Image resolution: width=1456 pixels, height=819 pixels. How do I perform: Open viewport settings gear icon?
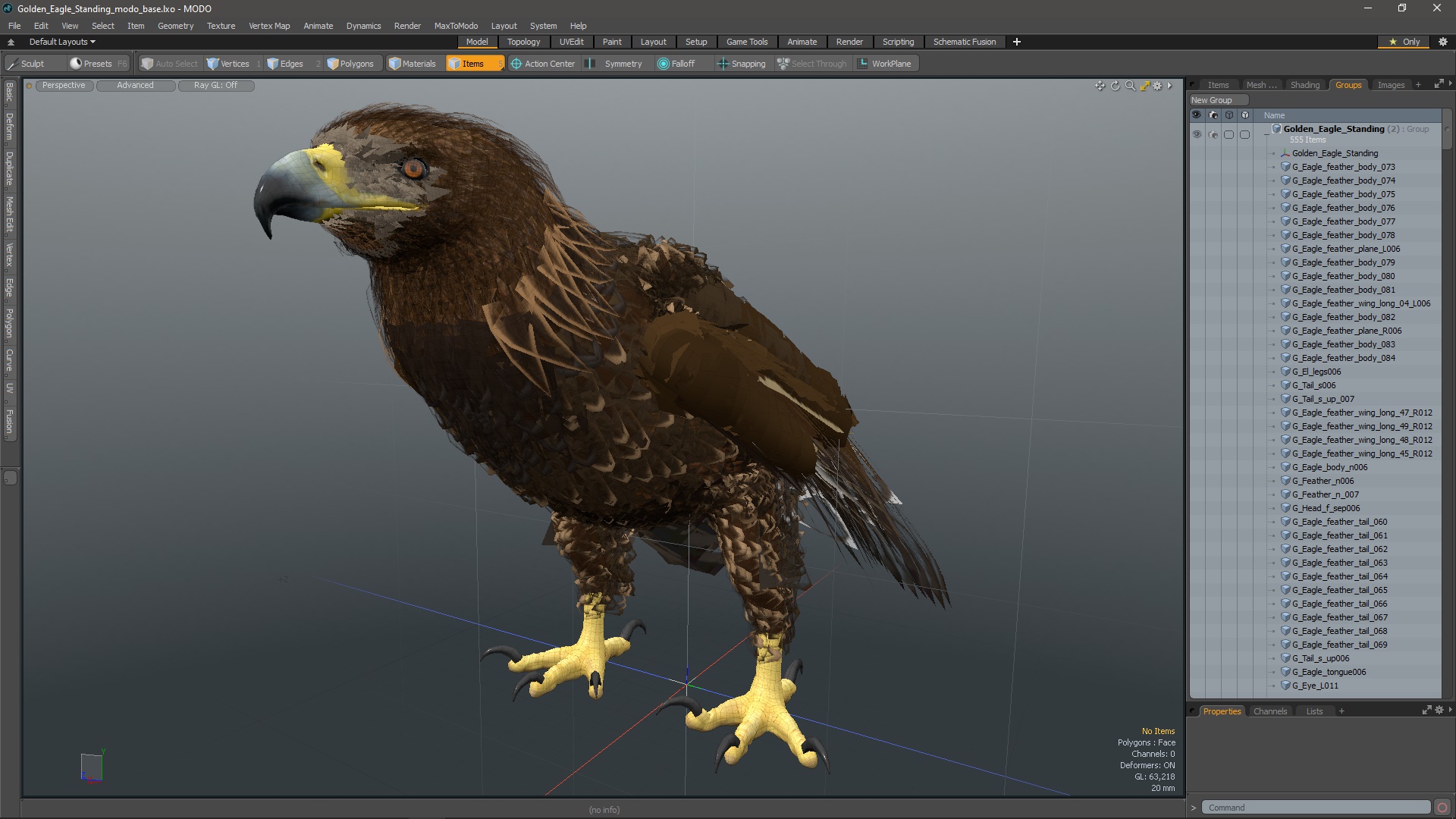pyautogui.click(x=1158, y=86)
